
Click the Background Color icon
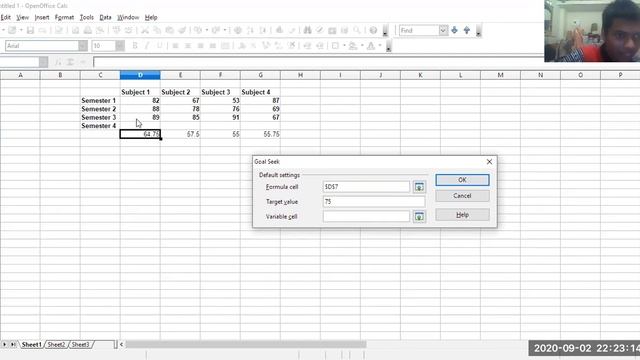coord(353,46)
